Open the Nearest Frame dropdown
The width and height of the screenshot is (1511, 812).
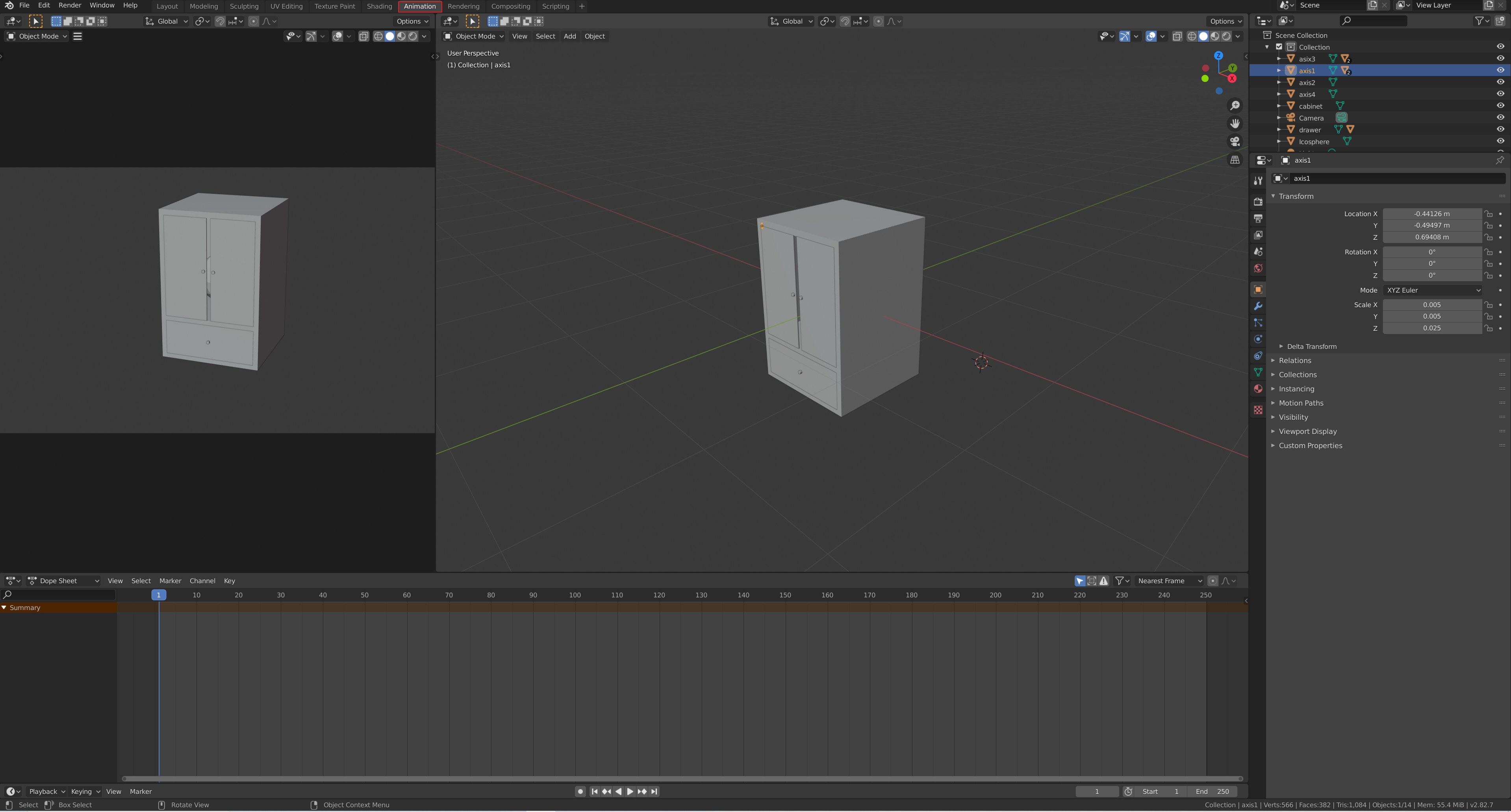coord(1168,581)
